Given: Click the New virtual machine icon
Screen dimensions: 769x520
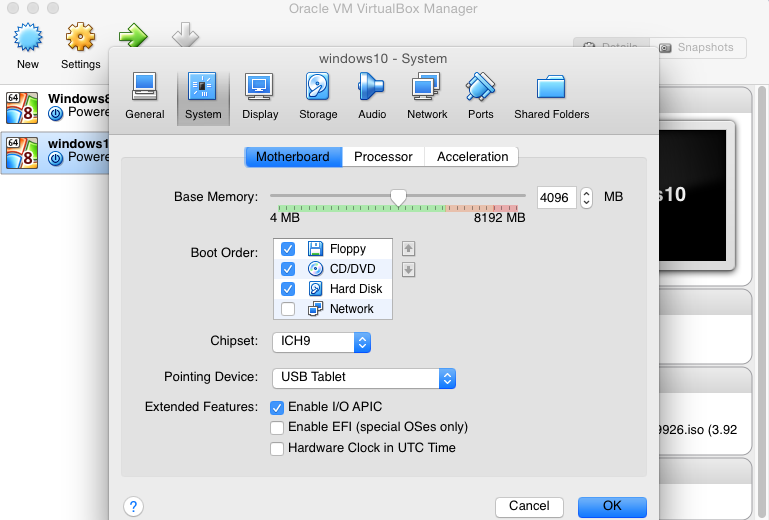Looking at the screenshot, I should [x=28, y=46].
